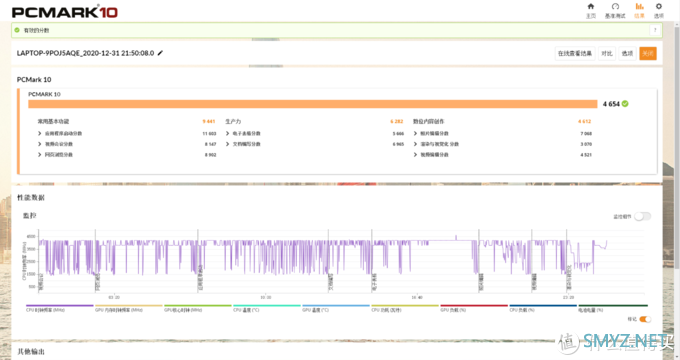The height and width of the screenshot is (360, 680).
Task: Select the green GPU 核心时钟 legend
Action: (x=198, y=308)
